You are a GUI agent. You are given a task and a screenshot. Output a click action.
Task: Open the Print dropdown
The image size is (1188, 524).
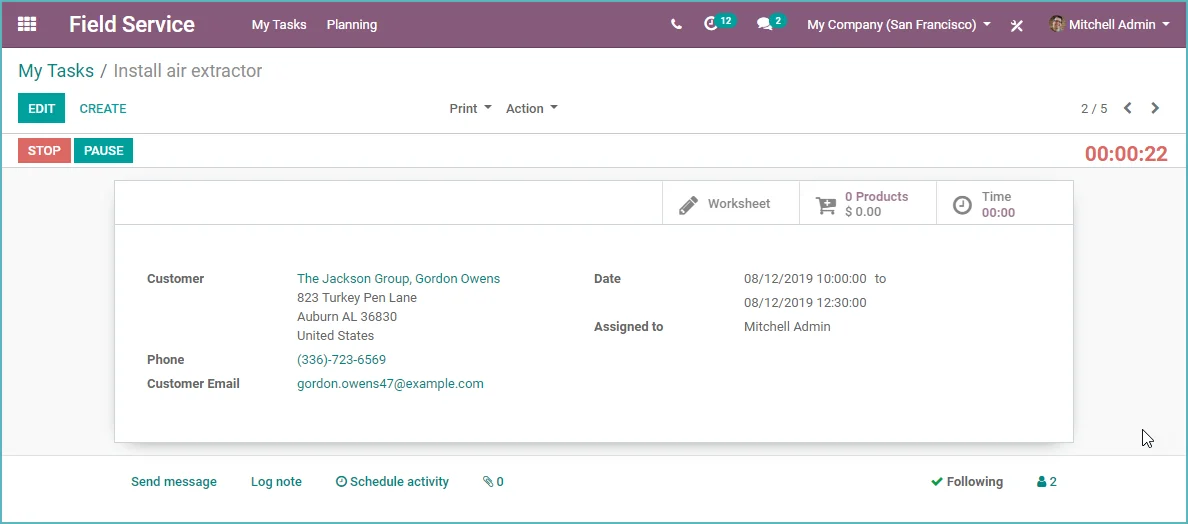pyautogui.click(x=471, y=108)
